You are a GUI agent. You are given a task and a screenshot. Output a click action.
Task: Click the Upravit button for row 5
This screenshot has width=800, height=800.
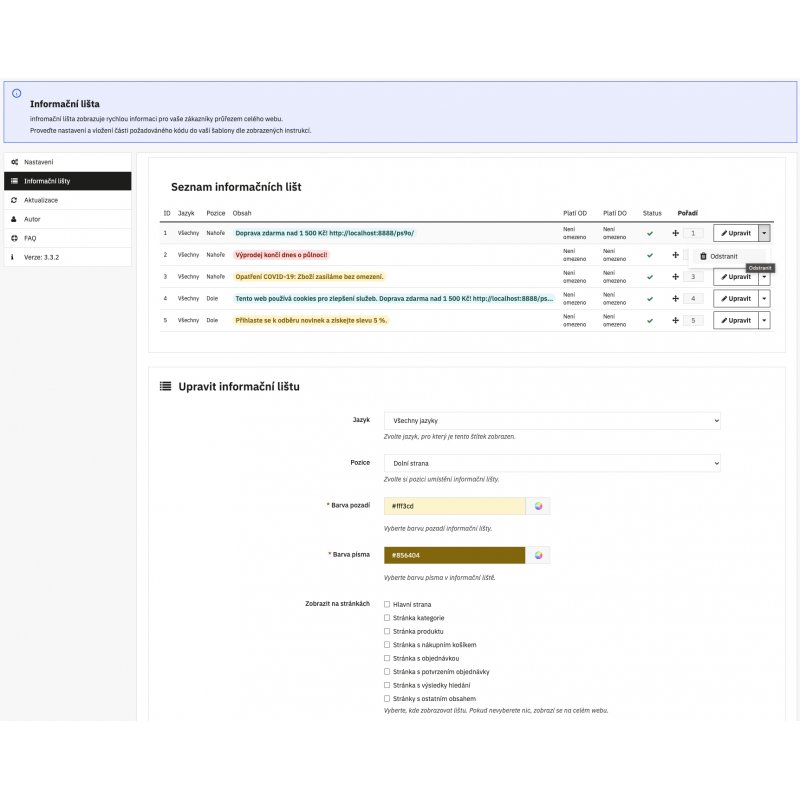click(x=735, y=321)
